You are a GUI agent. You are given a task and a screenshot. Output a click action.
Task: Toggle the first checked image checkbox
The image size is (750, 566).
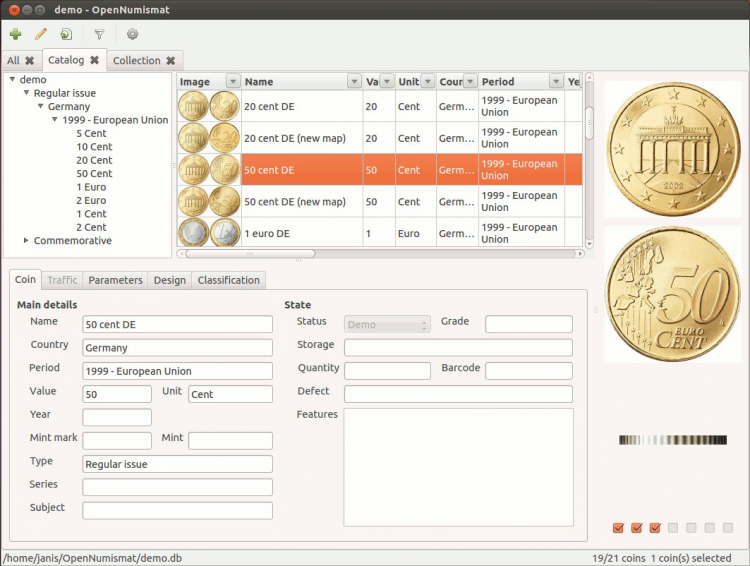pos(618,528)
